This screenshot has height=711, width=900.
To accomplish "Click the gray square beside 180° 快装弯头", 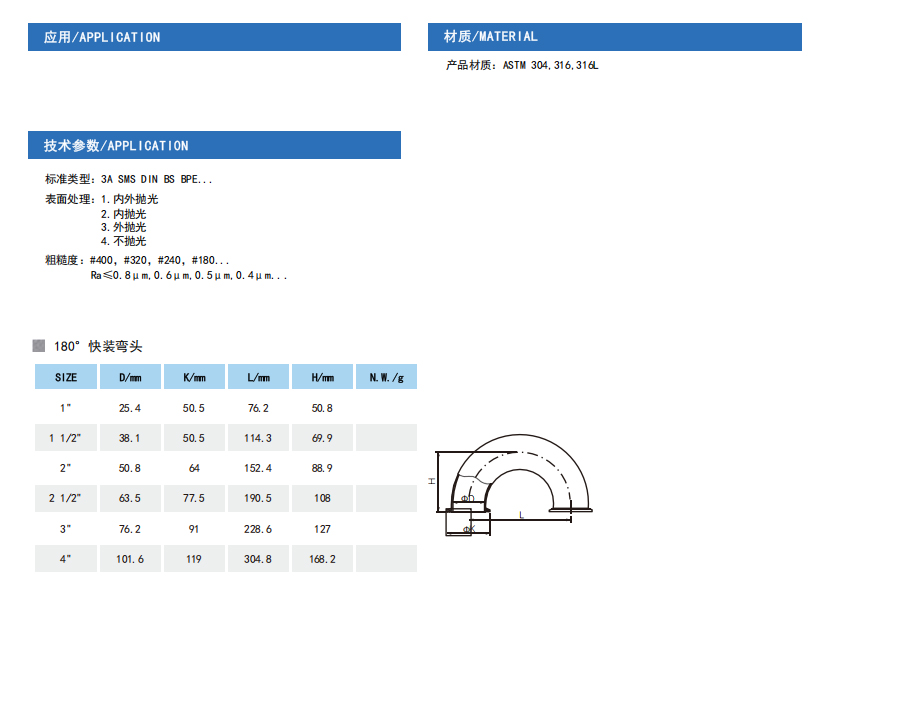I will point(38,345).
